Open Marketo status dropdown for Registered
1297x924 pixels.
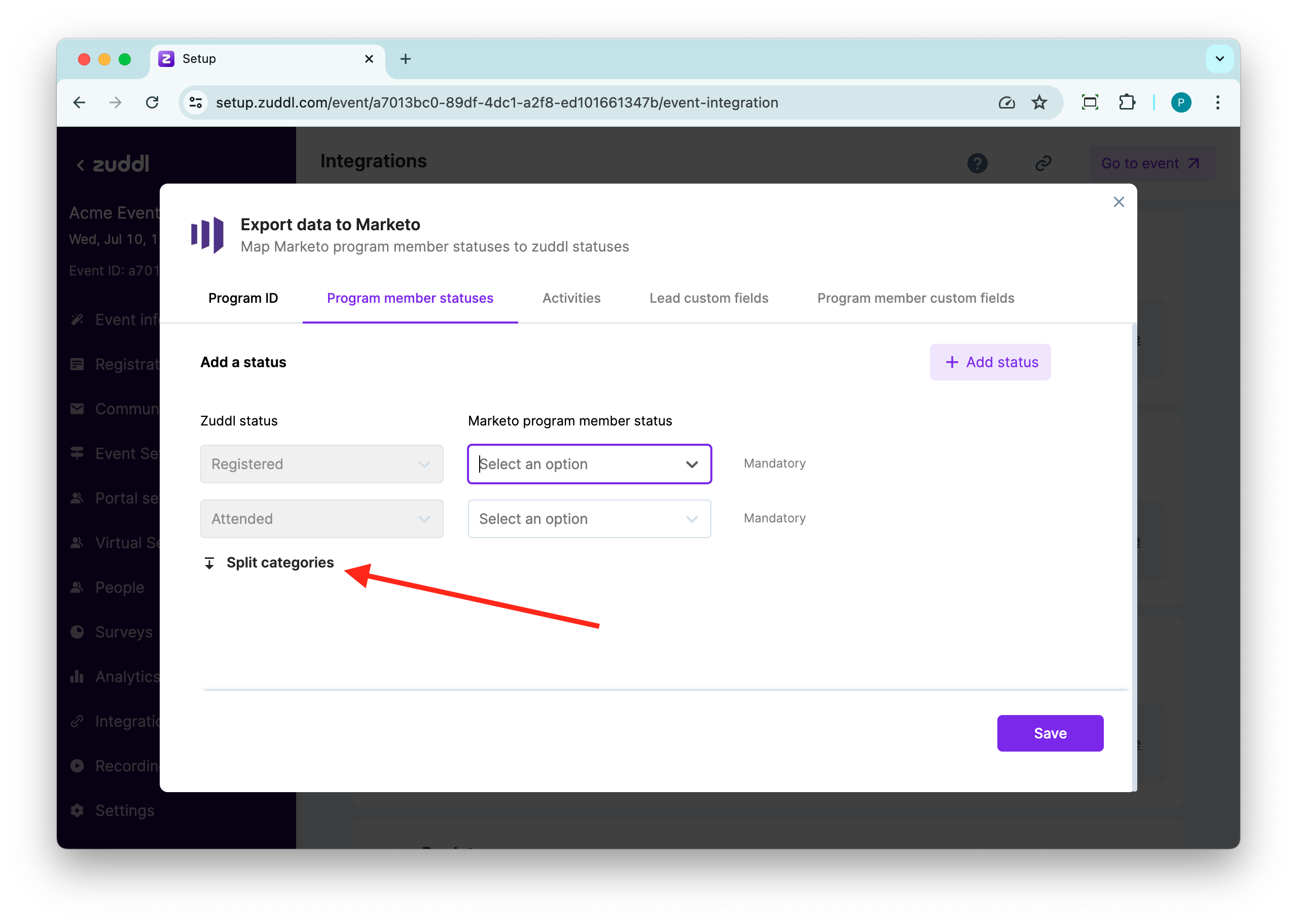click(x=589, y=464)
